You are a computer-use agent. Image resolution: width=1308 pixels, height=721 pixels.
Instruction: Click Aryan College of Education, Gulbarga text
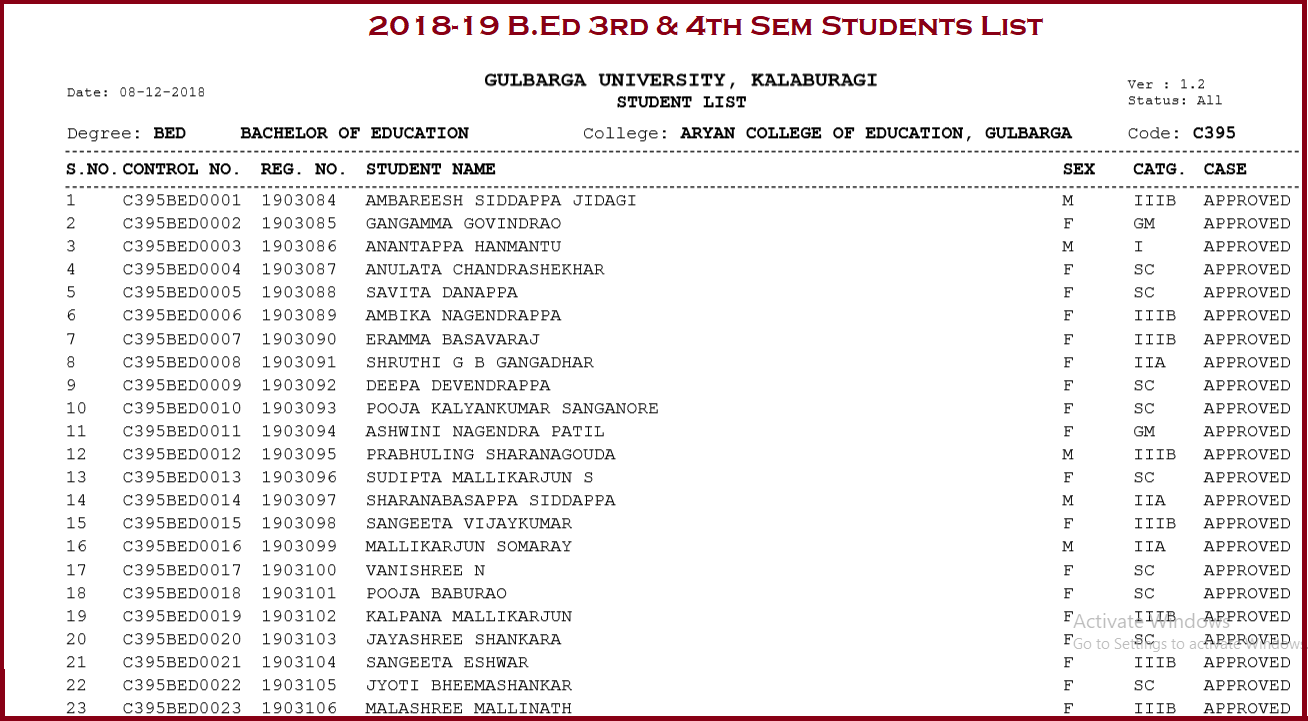(x=875, y=133)
